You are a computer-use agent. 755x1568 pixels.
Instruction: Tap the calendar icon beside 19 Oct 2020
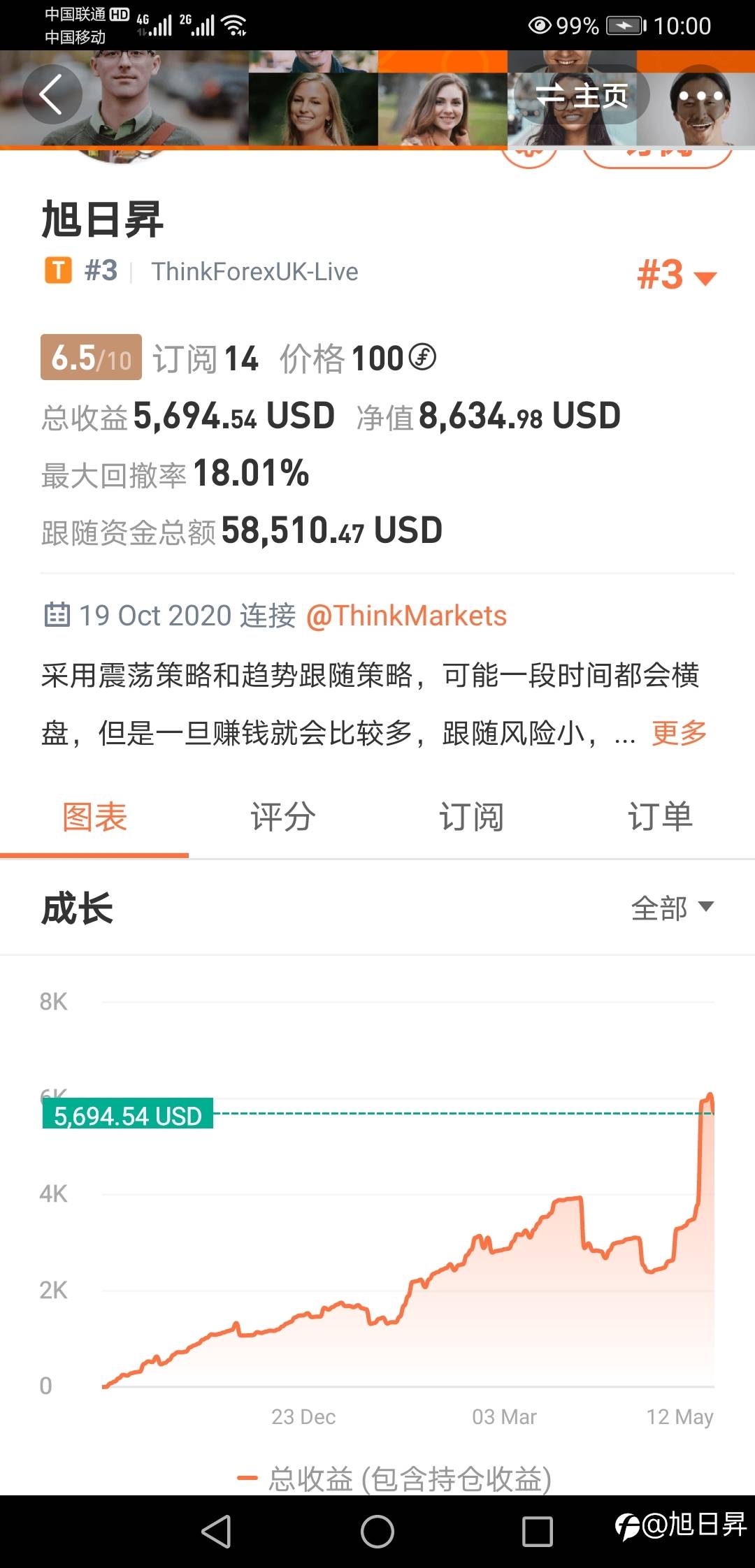tap(57, 615)
